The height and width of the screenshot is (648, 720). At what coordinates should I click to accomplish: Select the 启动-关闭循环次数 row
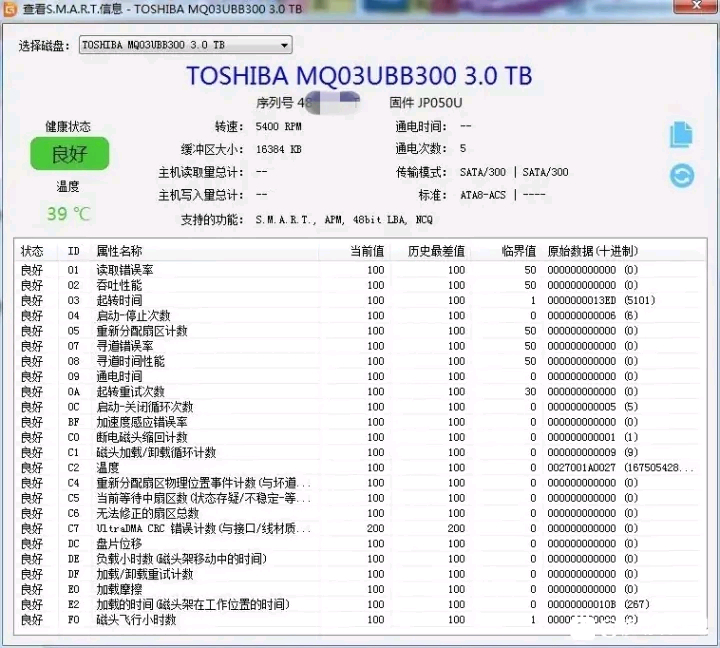pos(360,406)
